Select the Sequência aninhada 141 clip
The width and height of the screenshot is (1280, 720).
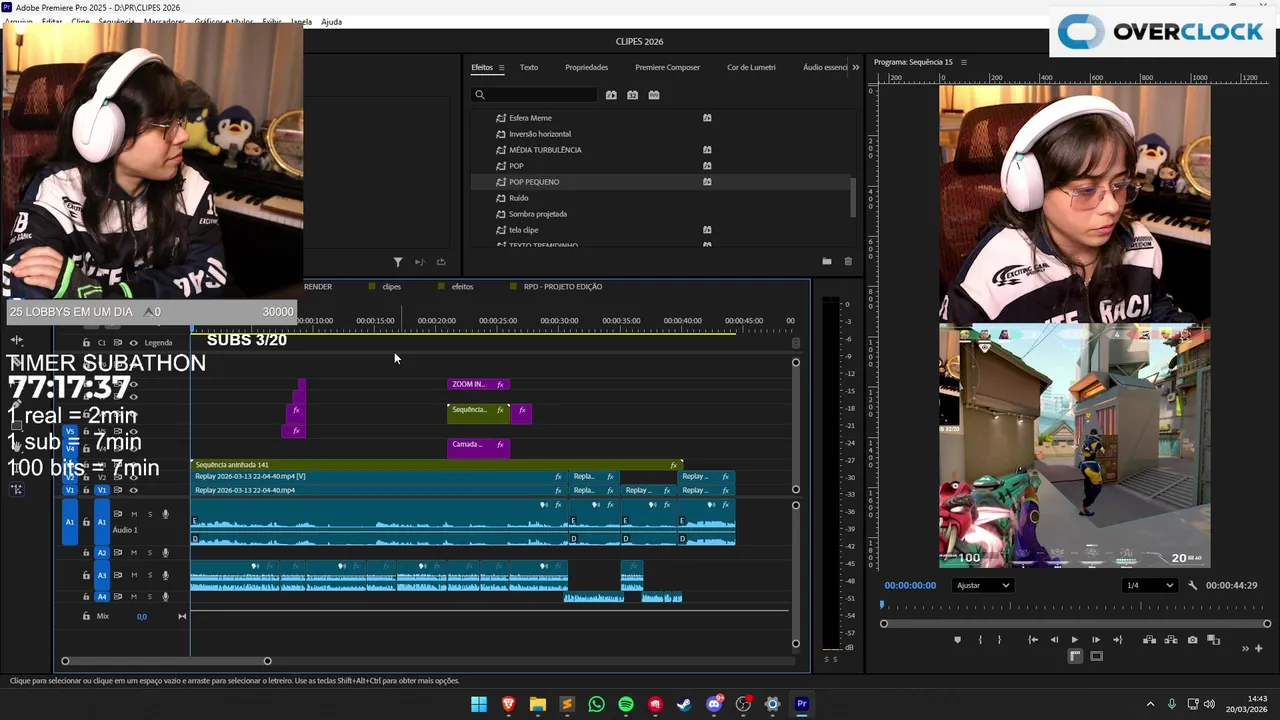[436, 465]
